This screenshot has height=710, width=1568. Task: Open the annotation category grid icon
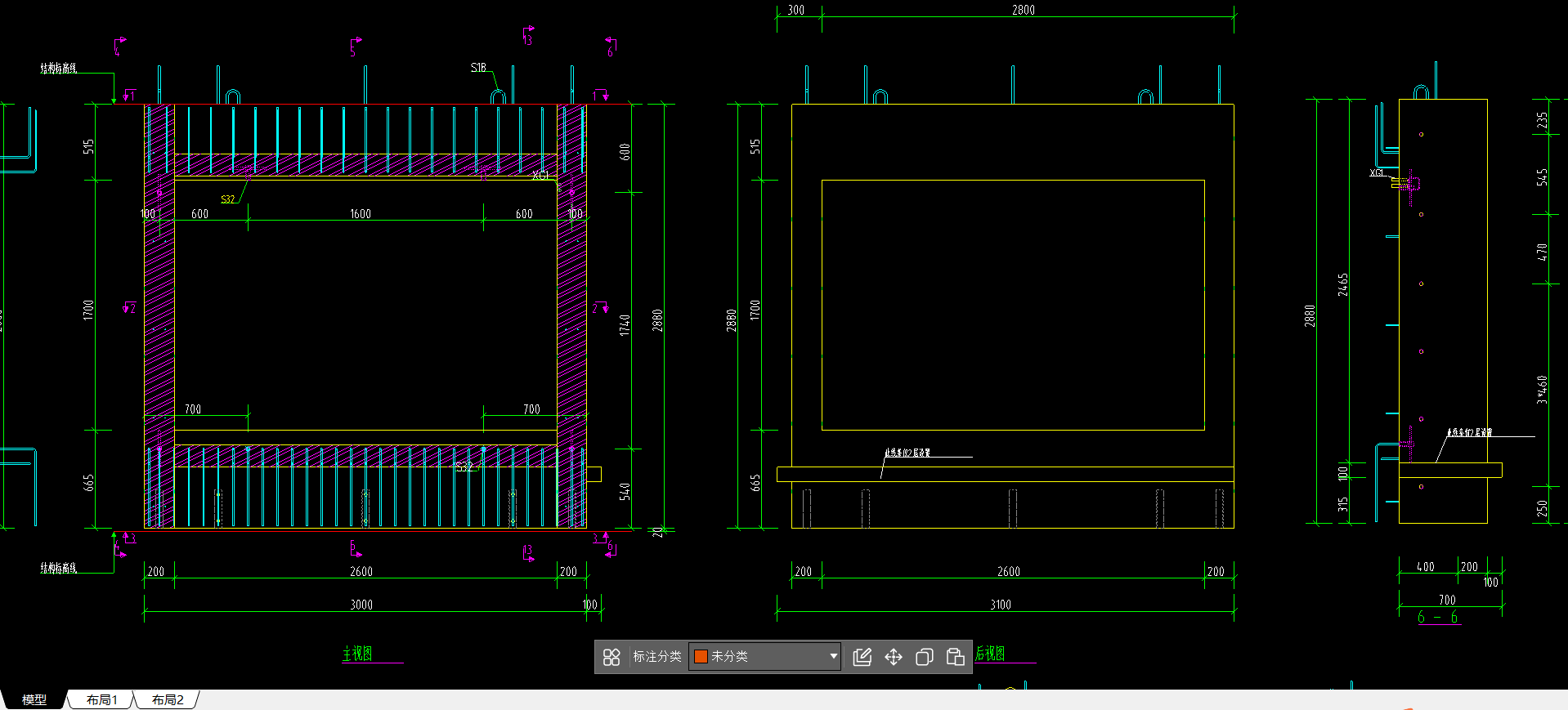[x=612, y=657]
